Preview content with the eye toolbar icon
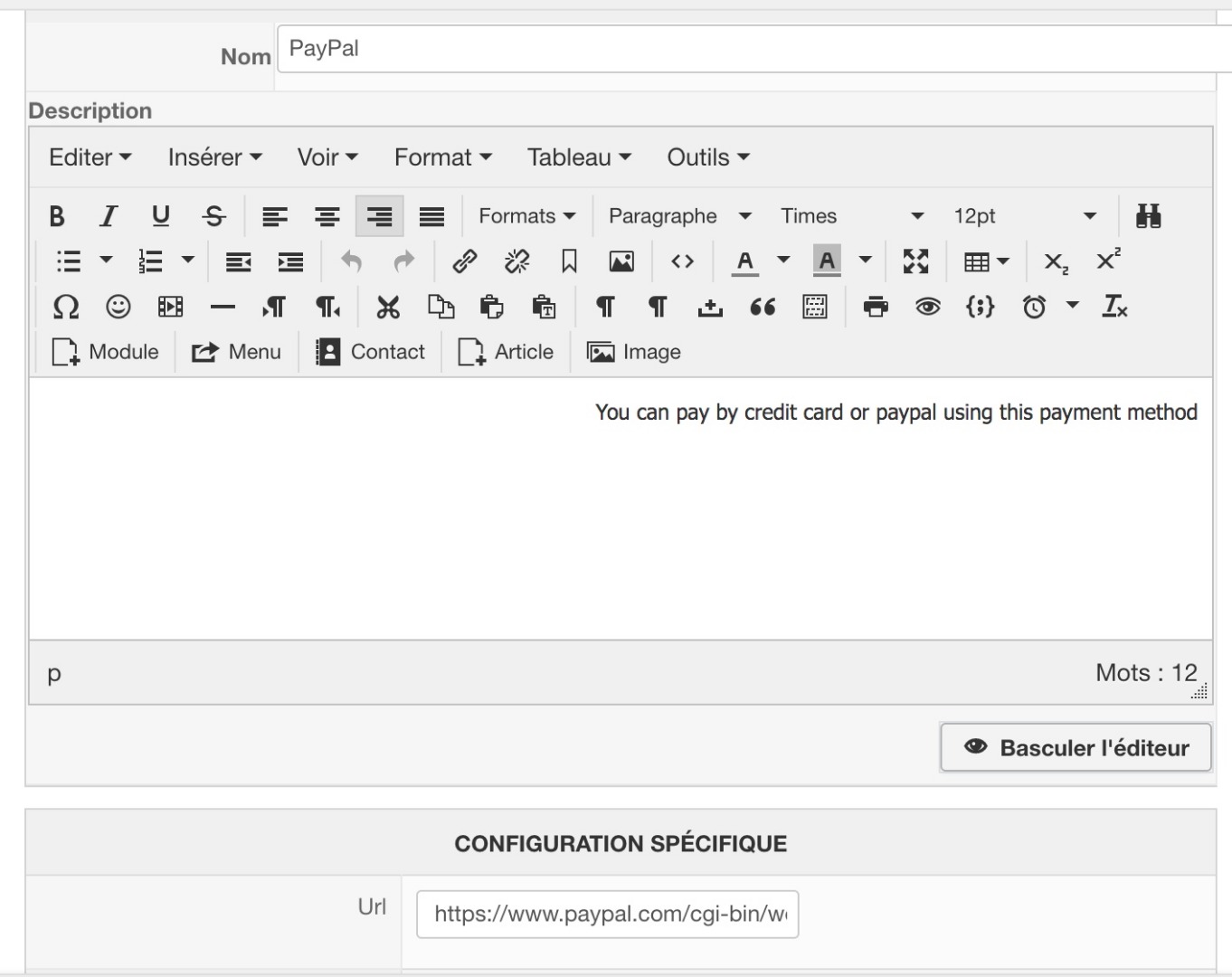 pos(928,308)
